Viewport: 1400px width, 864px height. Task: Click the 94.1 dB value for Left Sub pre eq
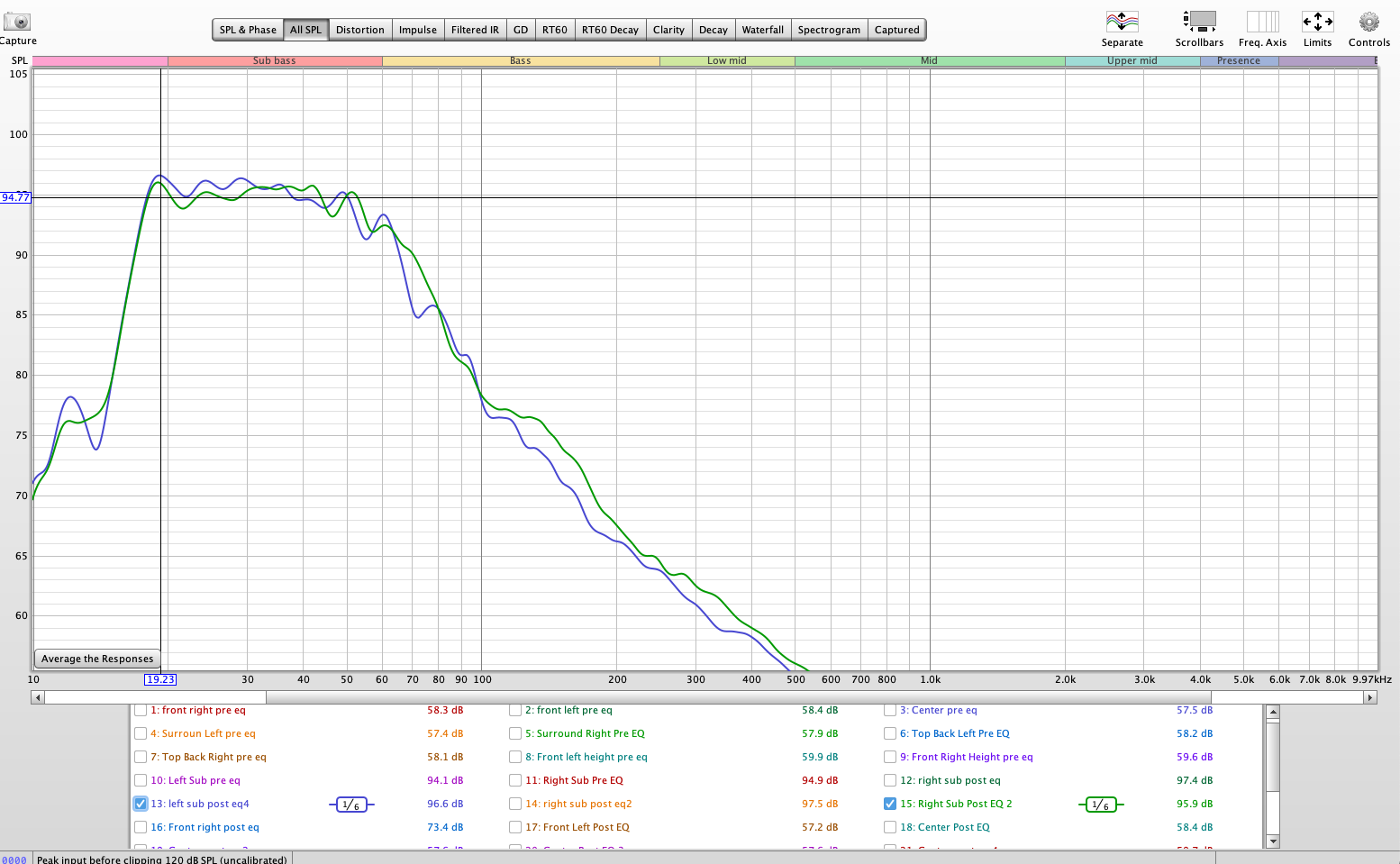tap(445, 780)
